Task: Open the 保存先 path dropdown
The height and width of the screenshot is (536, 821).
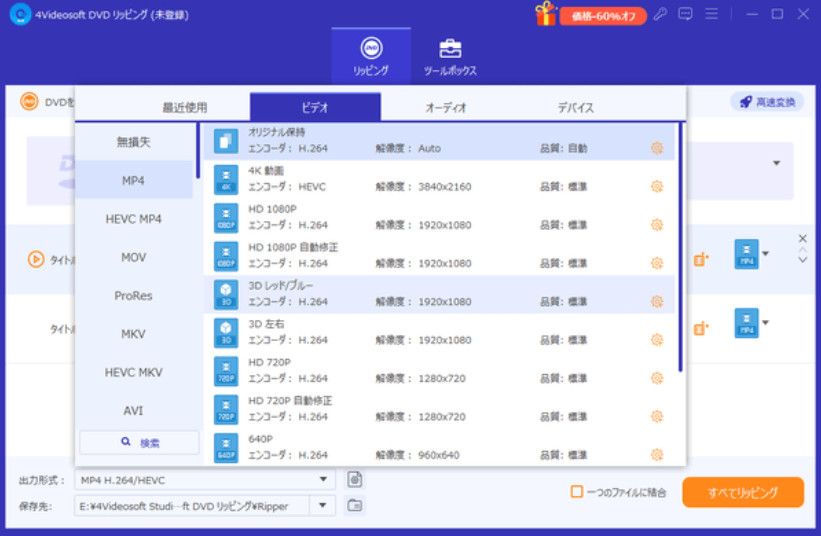Action: [x=323, y=505]
